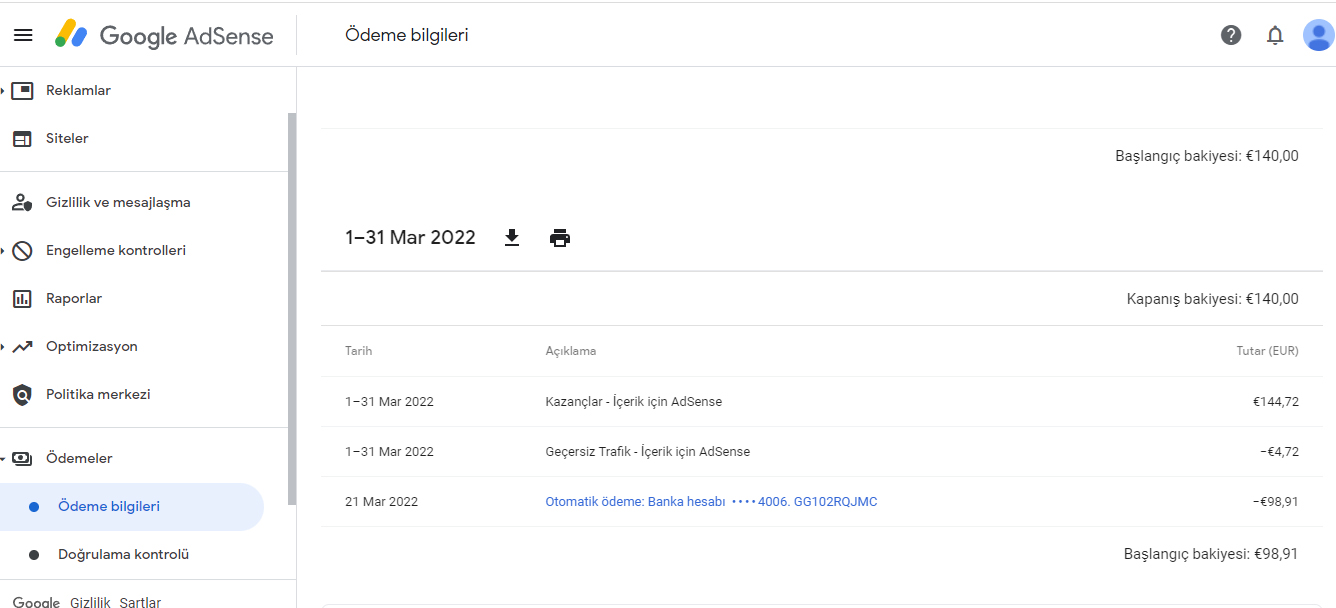The height and width of the screenshot is (608, 1336).
Task: Click the Açıklama column header
Action: click(x=571, y=351)
